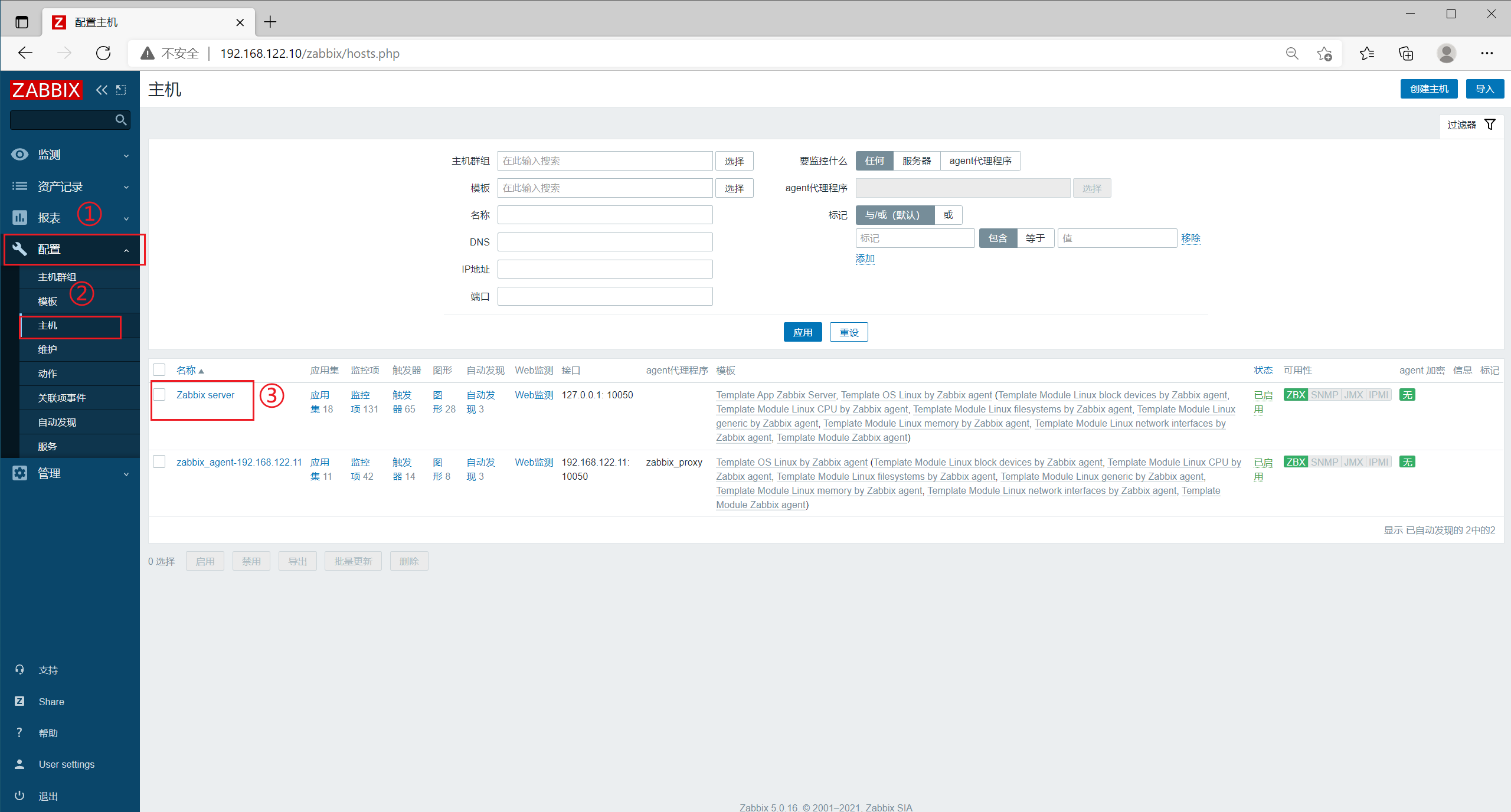Click the filter funnel icon

(1490, 125)
